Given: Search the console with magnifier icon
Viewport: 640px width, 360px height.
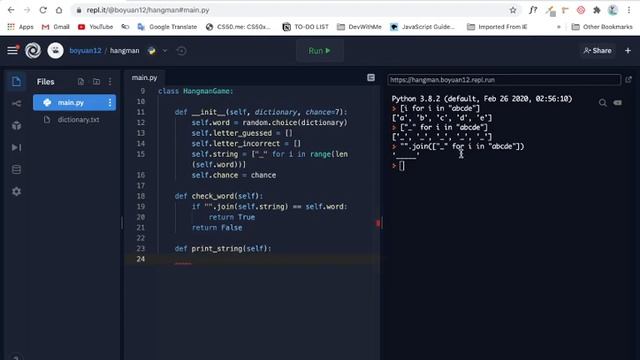Looking at the screenshot, I should 602,103.
